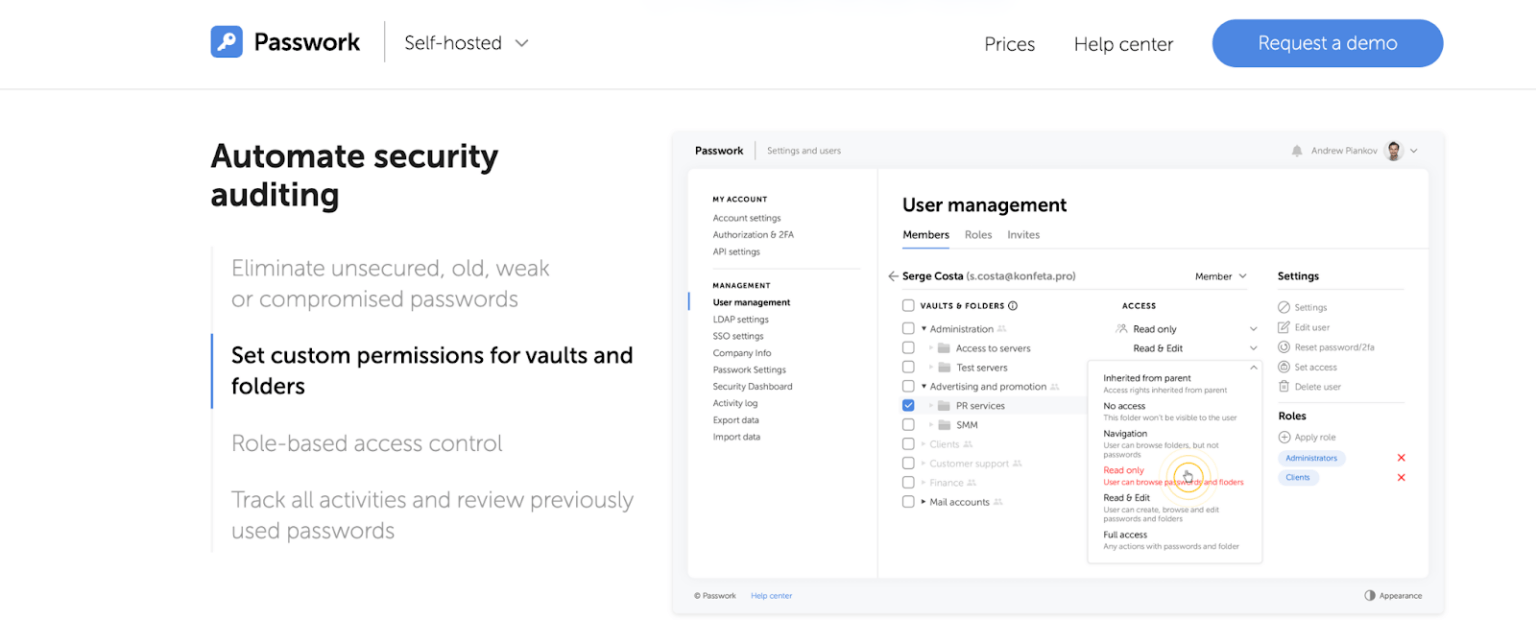Check the Test servers checkbox
This screenshot has width=1536, height=643.
pos(908,367)
